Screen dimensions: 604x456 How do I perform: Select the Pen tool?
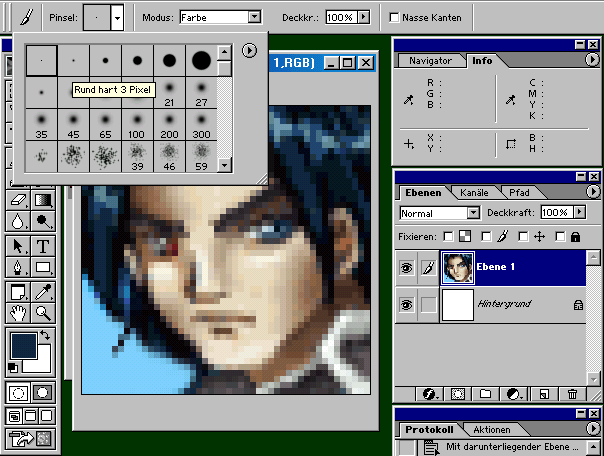pyautogui.click(x=18, y=267)
